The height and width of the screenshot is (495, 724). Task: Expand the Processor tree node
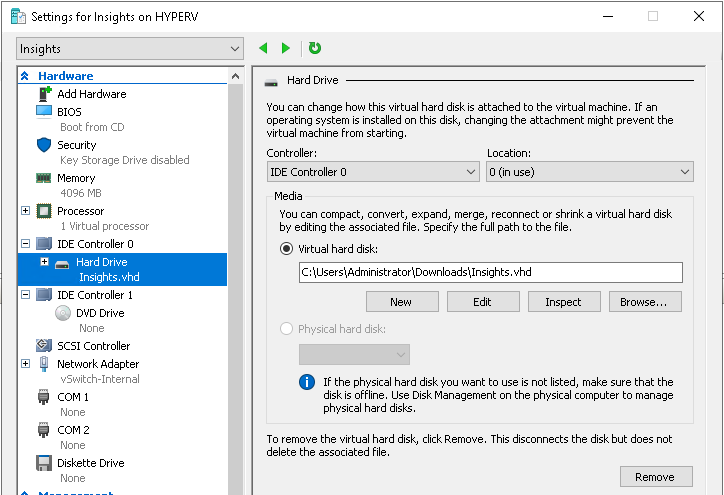coord(26,211)
